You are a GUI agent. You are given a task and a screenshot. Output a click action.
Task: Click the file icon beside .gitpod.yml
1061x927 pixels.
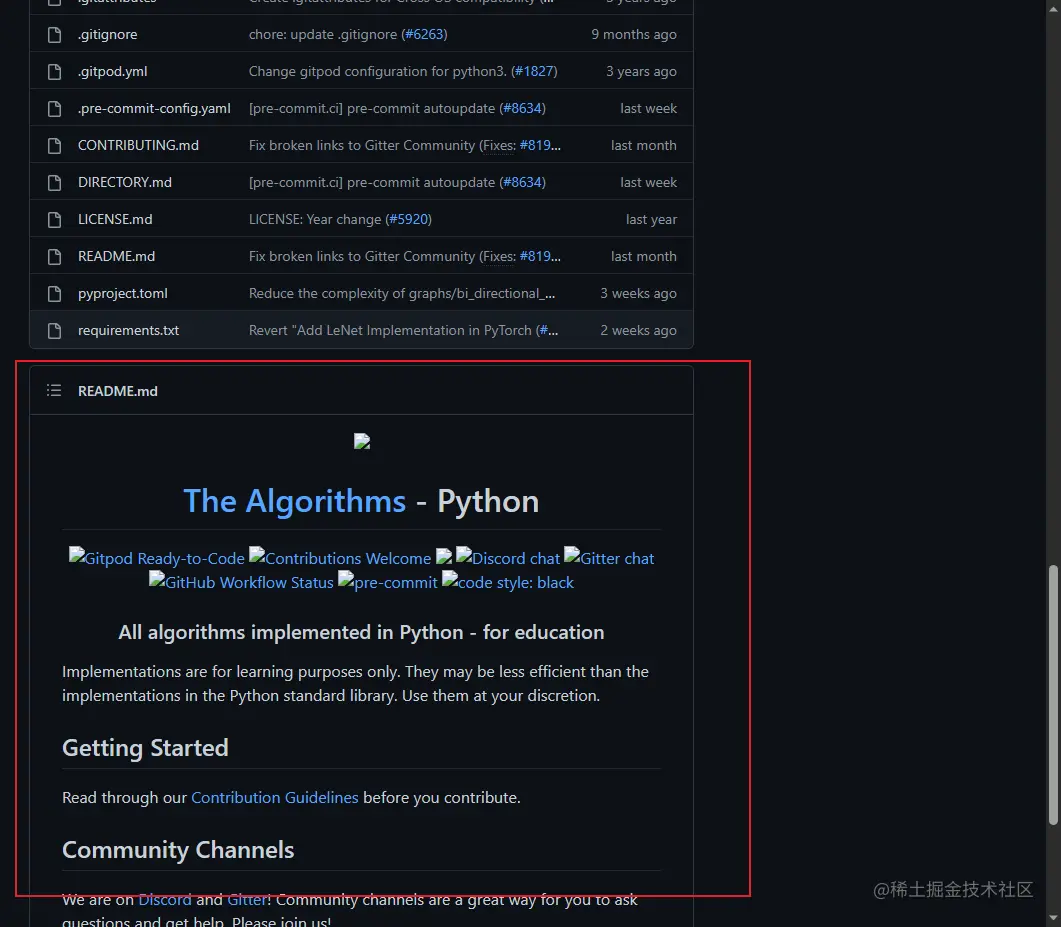54,72
